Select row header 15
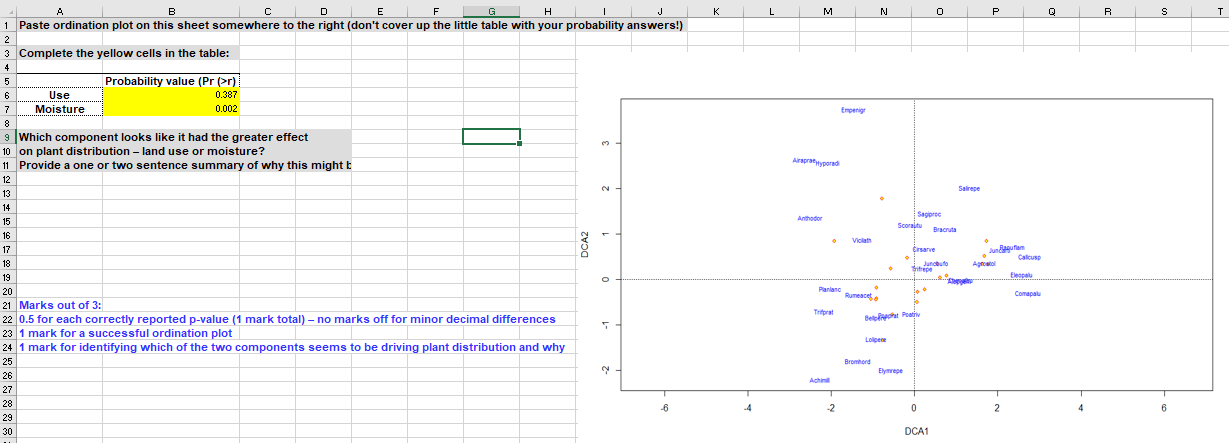The width and height of the screenshot is (1229, 443). [8, 220]
